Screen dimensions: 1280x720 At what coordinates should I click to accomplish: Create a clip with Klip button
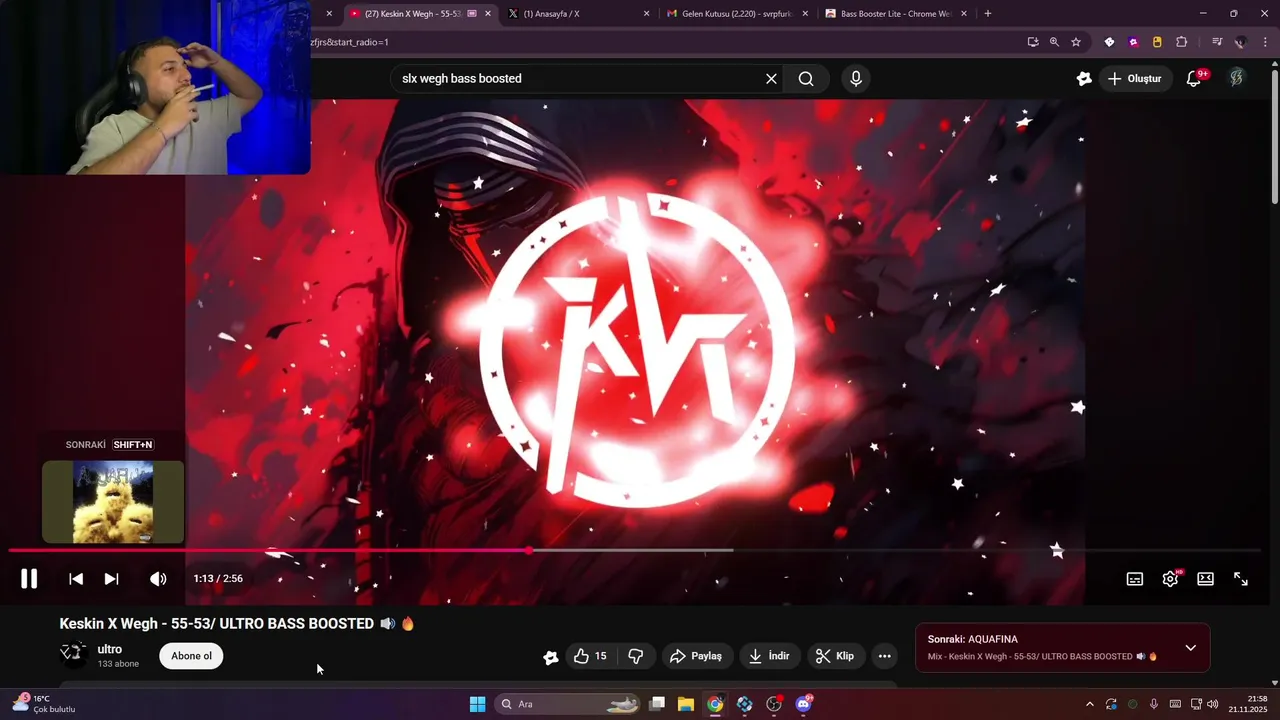(x=834, y=656)
